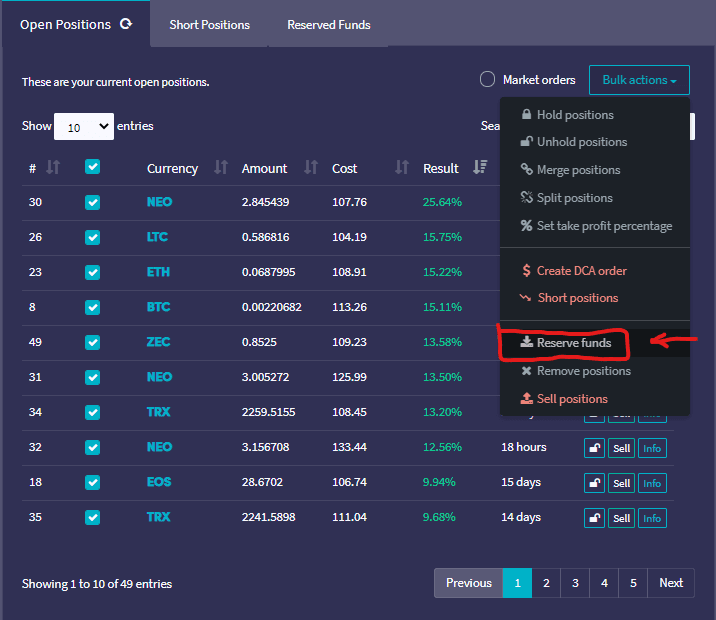The height and width of the screenshot is (620, 716).
Task: Select Merge positions menu entry
Action: tap(595, 170)
